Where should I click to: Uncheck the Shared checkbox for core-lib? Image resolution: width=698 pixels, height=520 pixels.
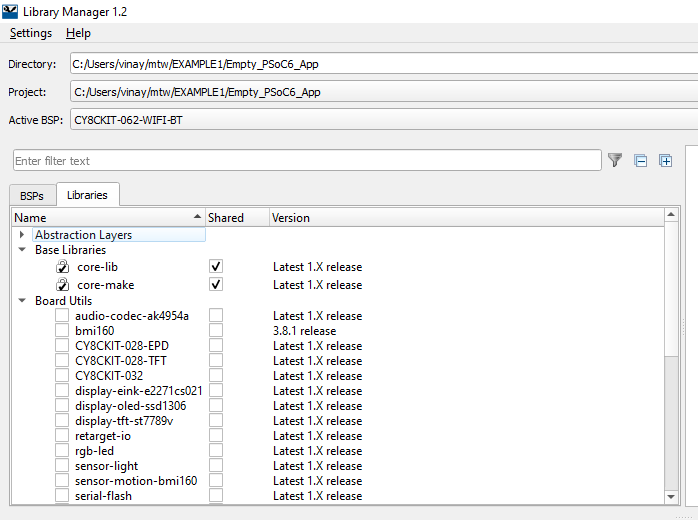(216, 267)
